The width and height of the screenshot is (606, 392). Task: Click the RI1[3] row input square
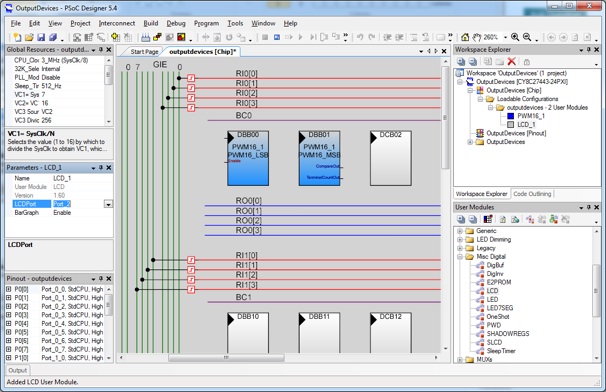(x=191, y=289)
